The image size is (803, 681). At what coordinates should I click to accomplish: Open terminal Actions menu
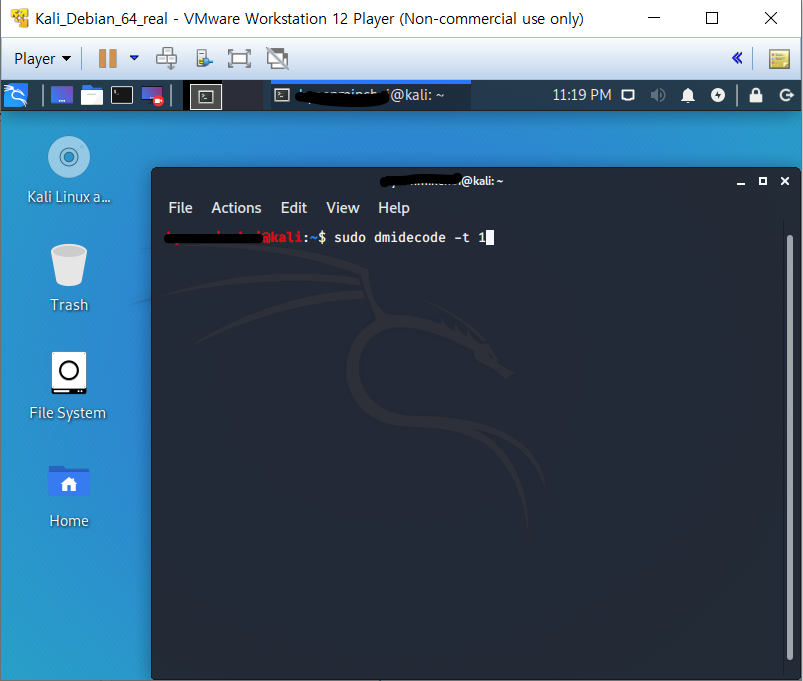click(236, 208)
